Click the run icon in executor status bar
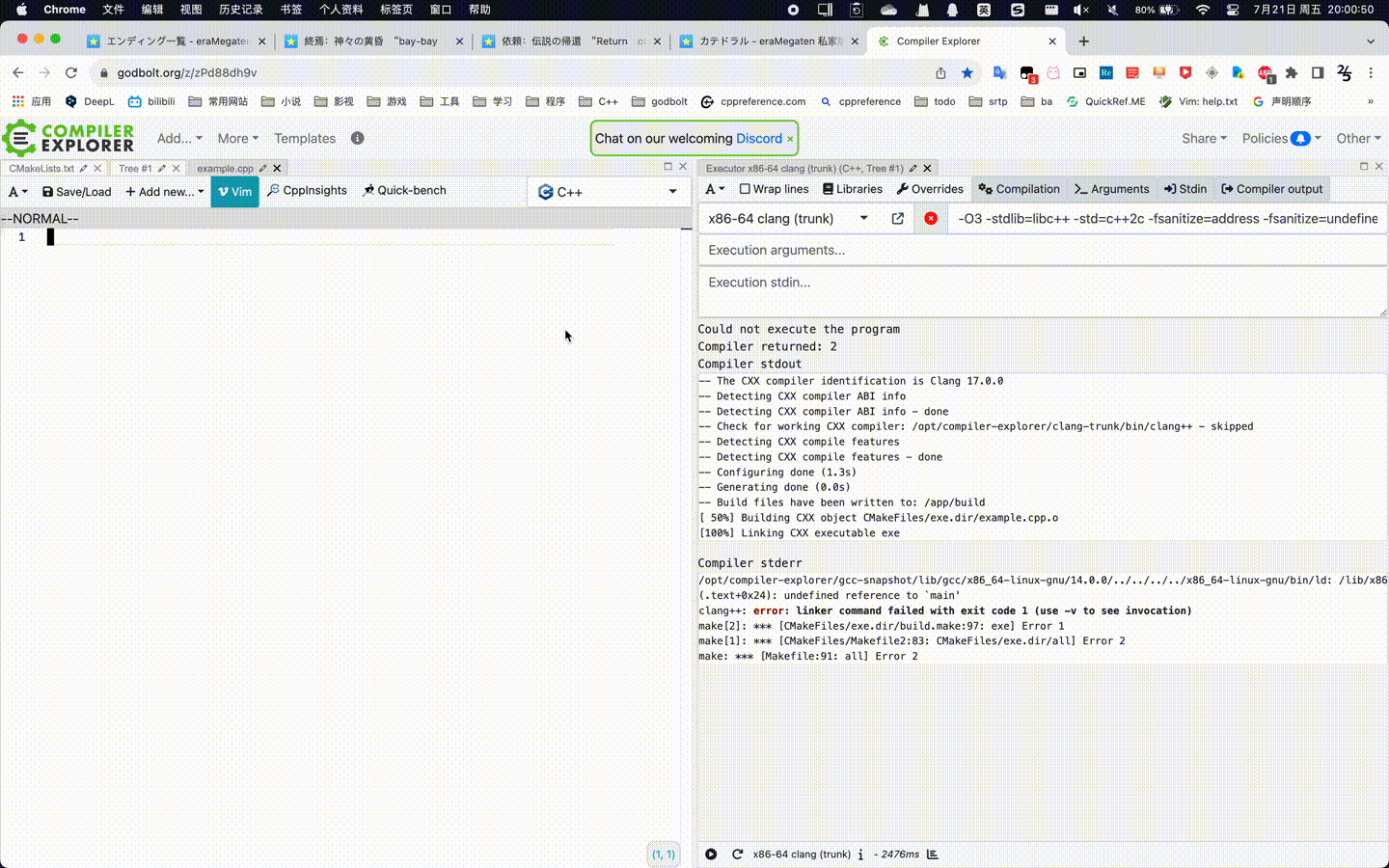The height and width of the screenshot is (868, 1389). (711, 854)
